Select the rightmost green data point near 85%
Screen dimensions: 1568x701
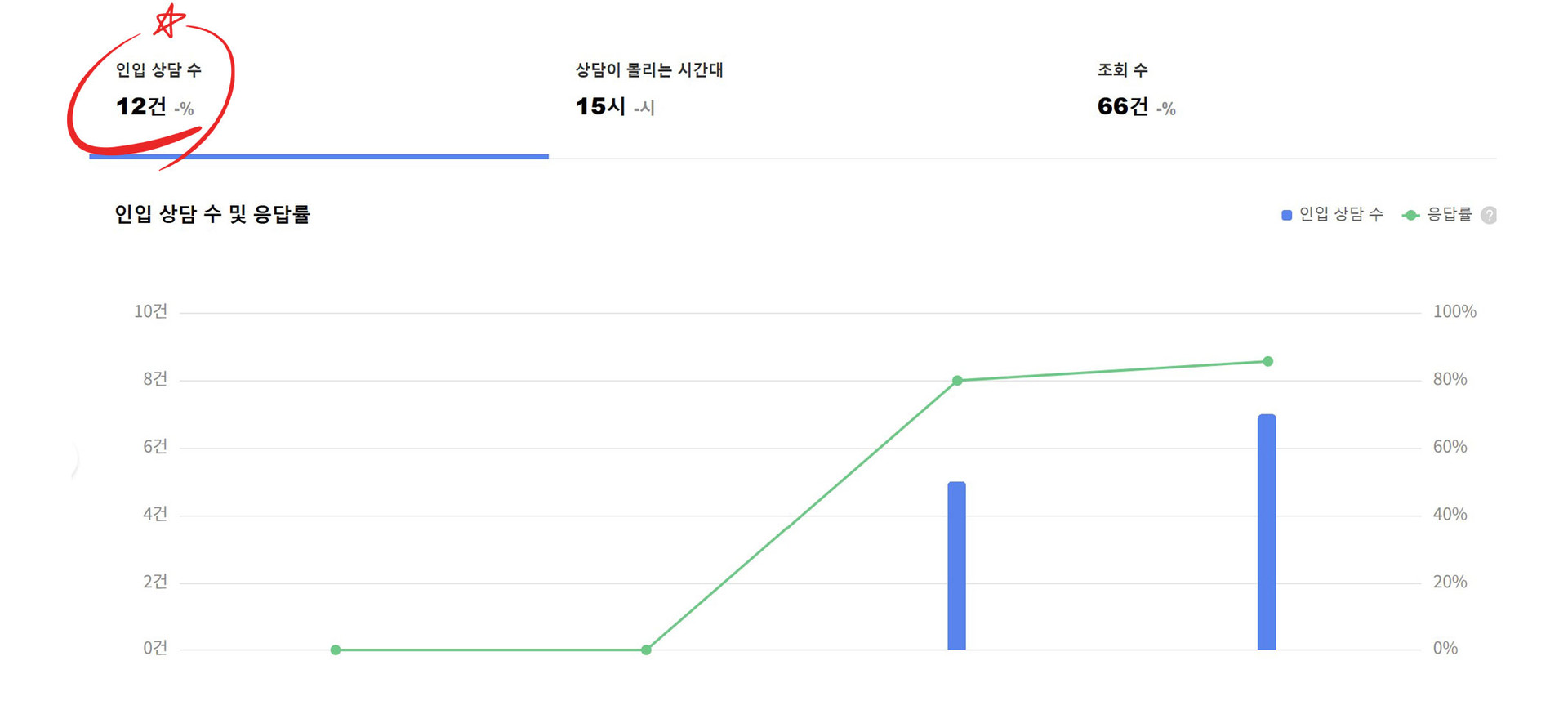click(1267, 360)
